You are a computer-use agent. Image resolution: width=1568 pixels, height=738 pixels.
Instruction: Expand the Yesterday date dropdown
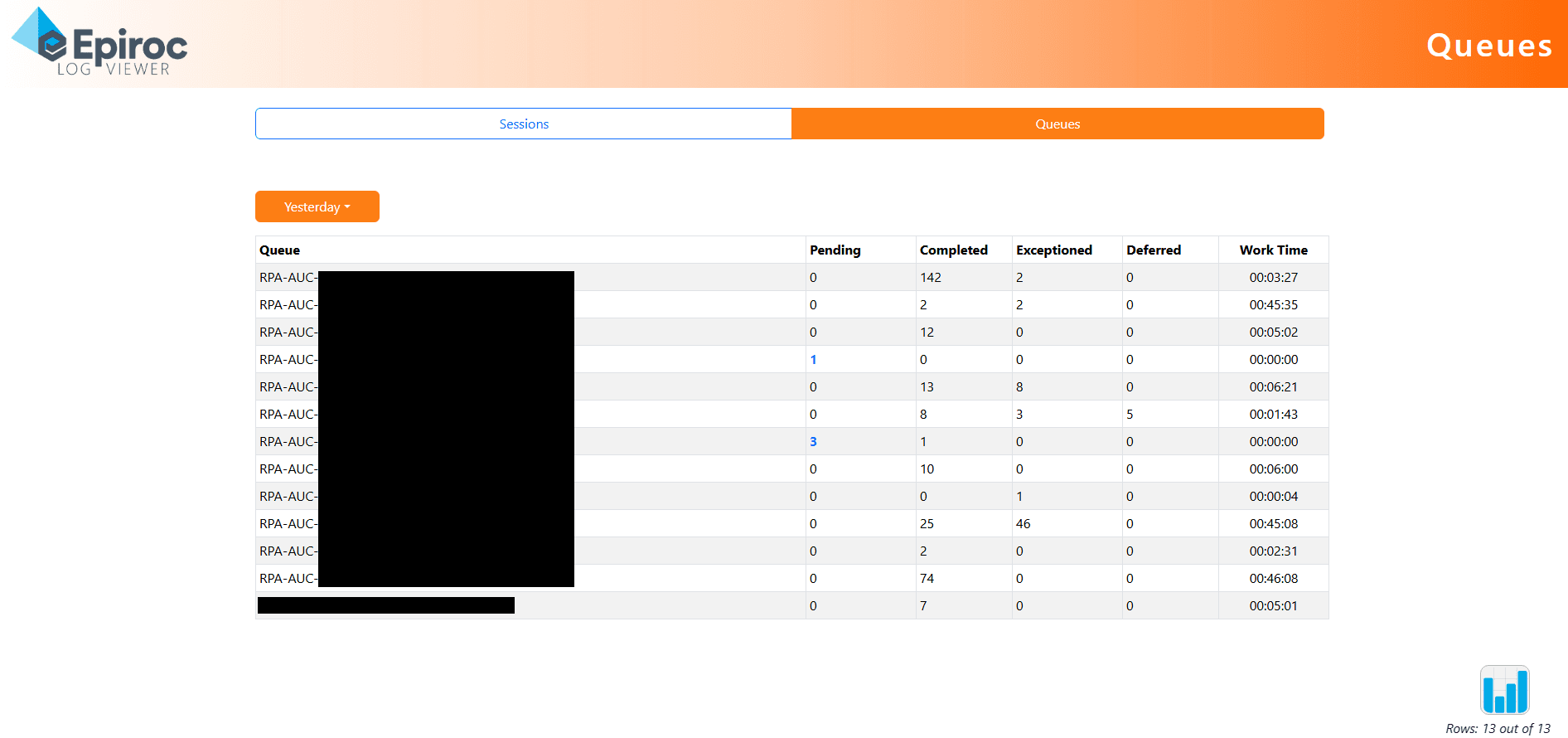coord(317,206)
